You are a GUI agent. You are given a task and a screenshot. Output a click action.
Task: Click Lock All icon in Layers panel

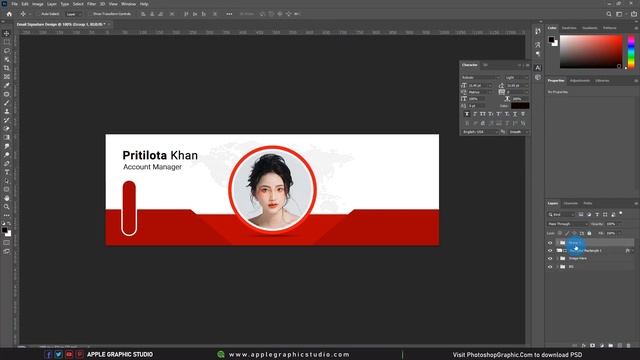589,233
